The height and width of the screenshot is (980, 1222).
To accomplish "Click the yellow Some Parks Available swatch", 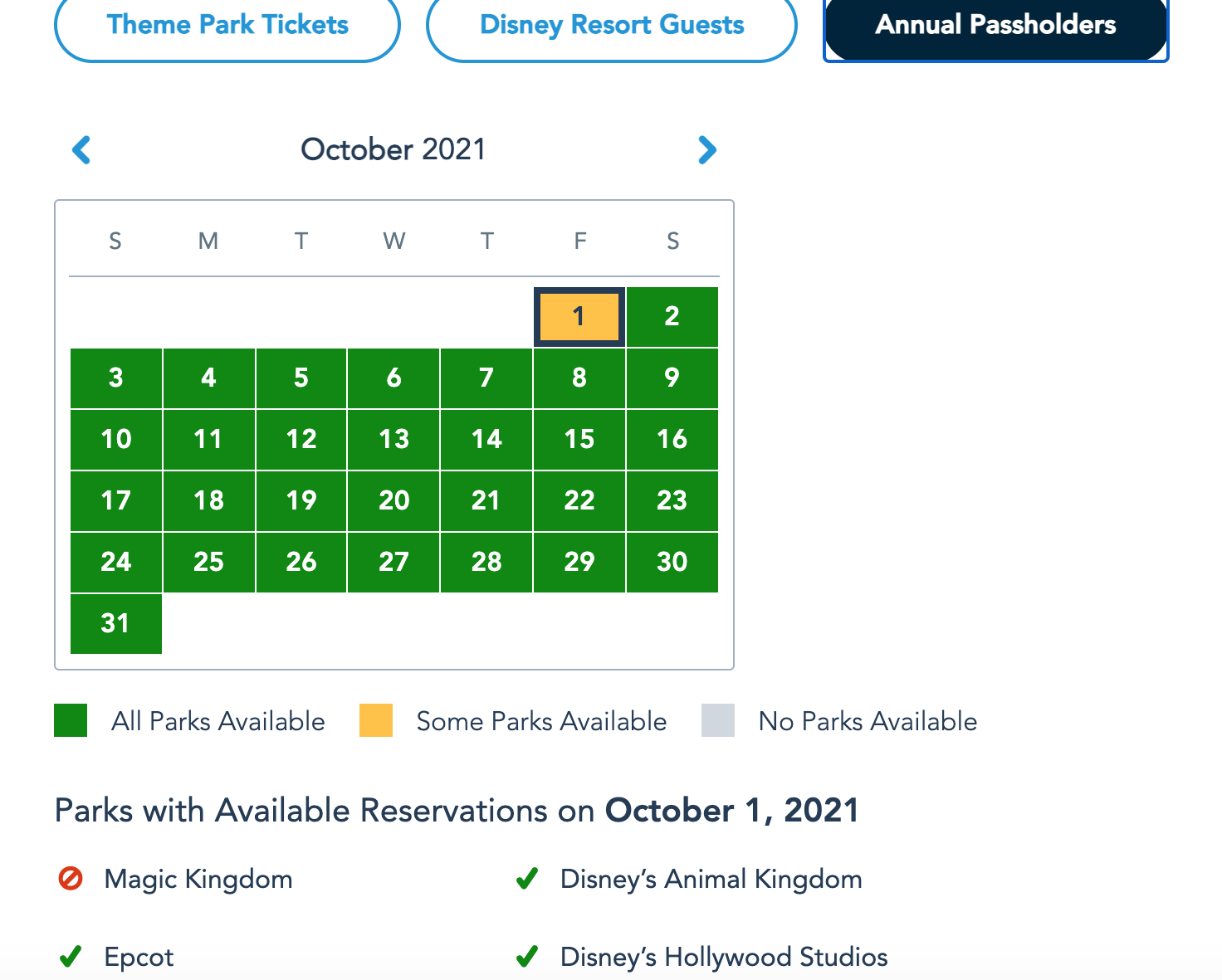I will [x=376, y=720].
